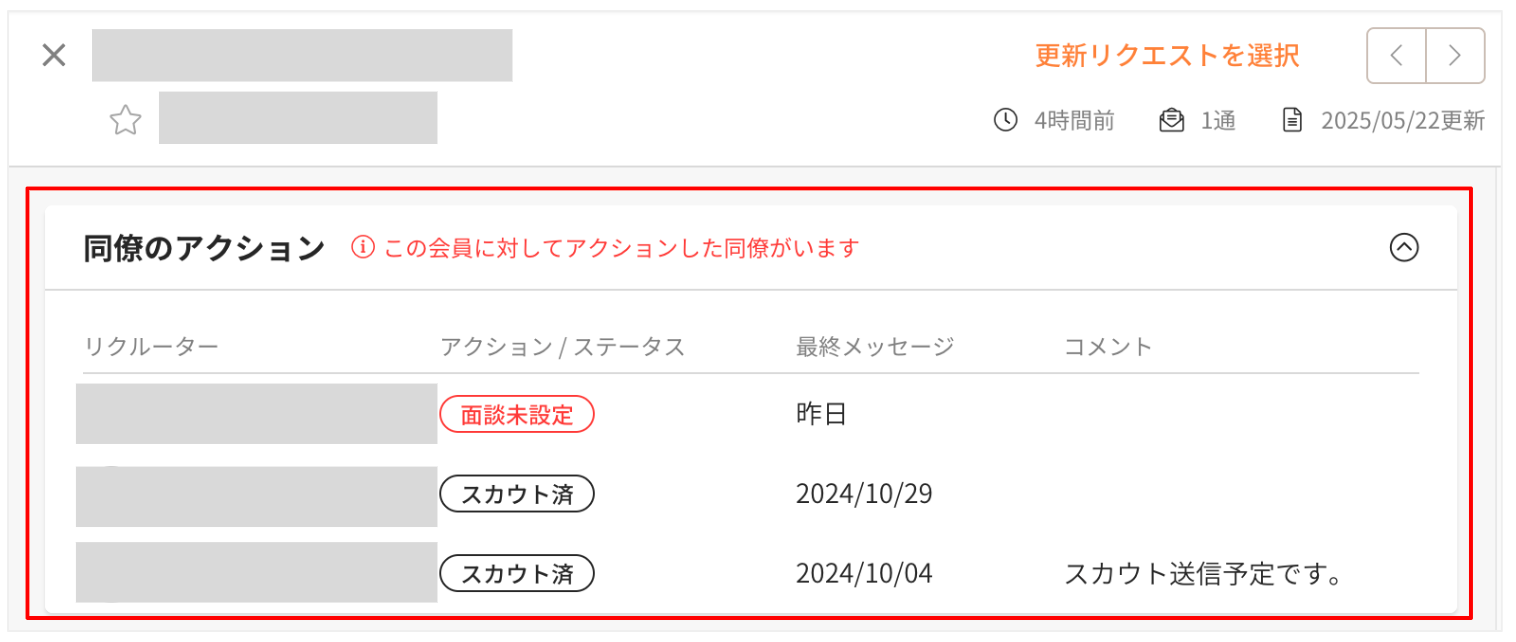This screenshot has width=1516, height=642.
Task: Click the envelope message count icon
Action: coord(1171,121)
